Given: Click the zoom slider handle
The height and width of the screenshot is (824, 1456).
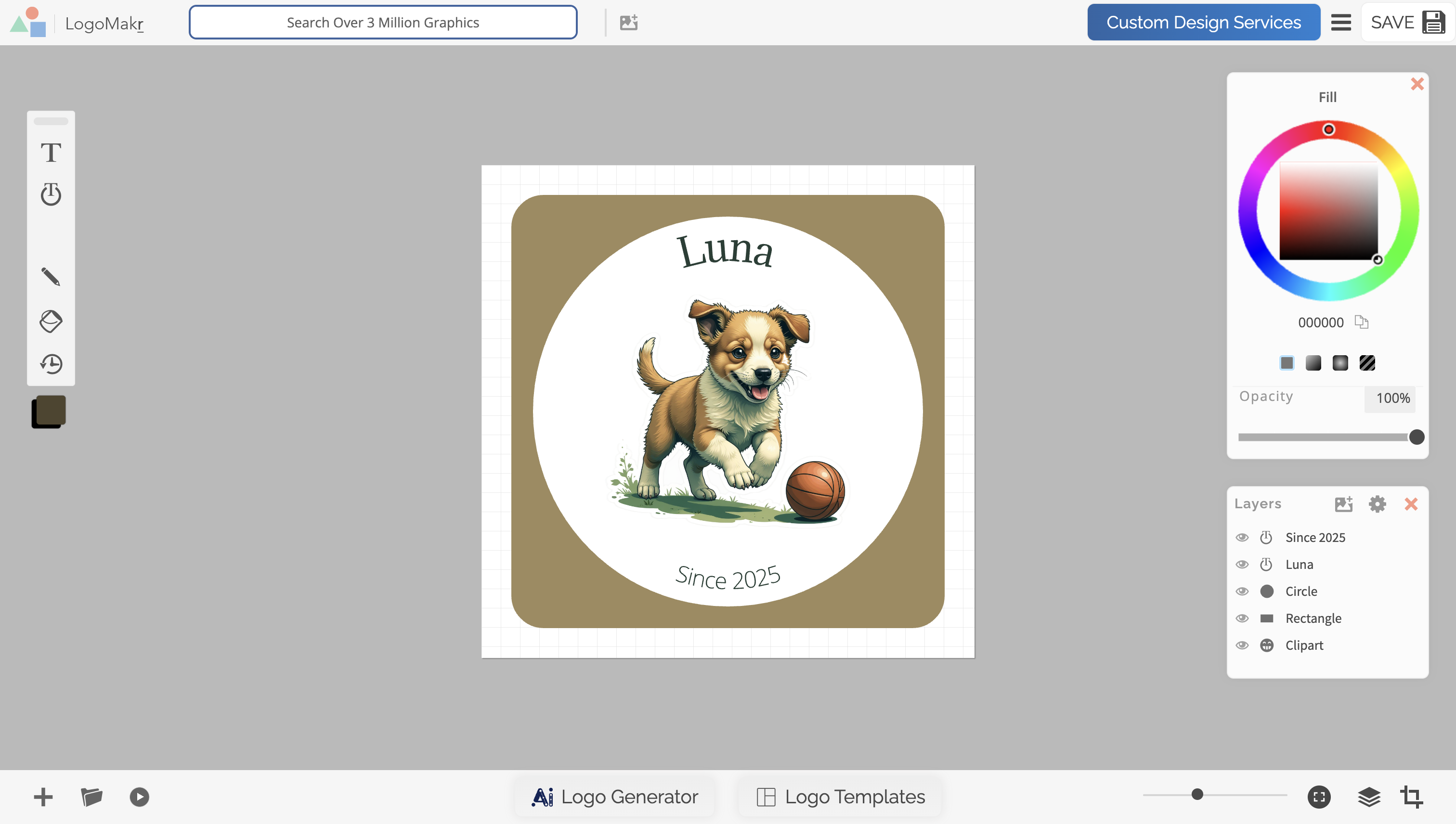Looking at the screenshot, I should (x=1197, y=795).
